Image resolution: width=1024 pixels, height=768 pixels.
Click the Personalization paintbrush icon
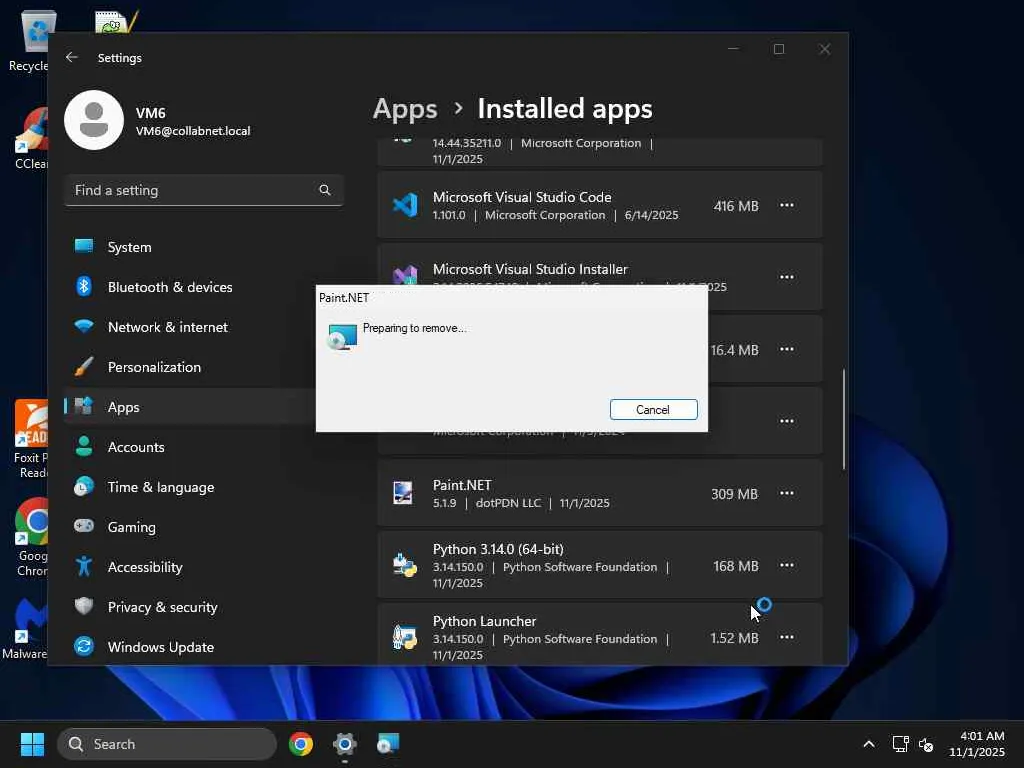click(x=84, y=366)
